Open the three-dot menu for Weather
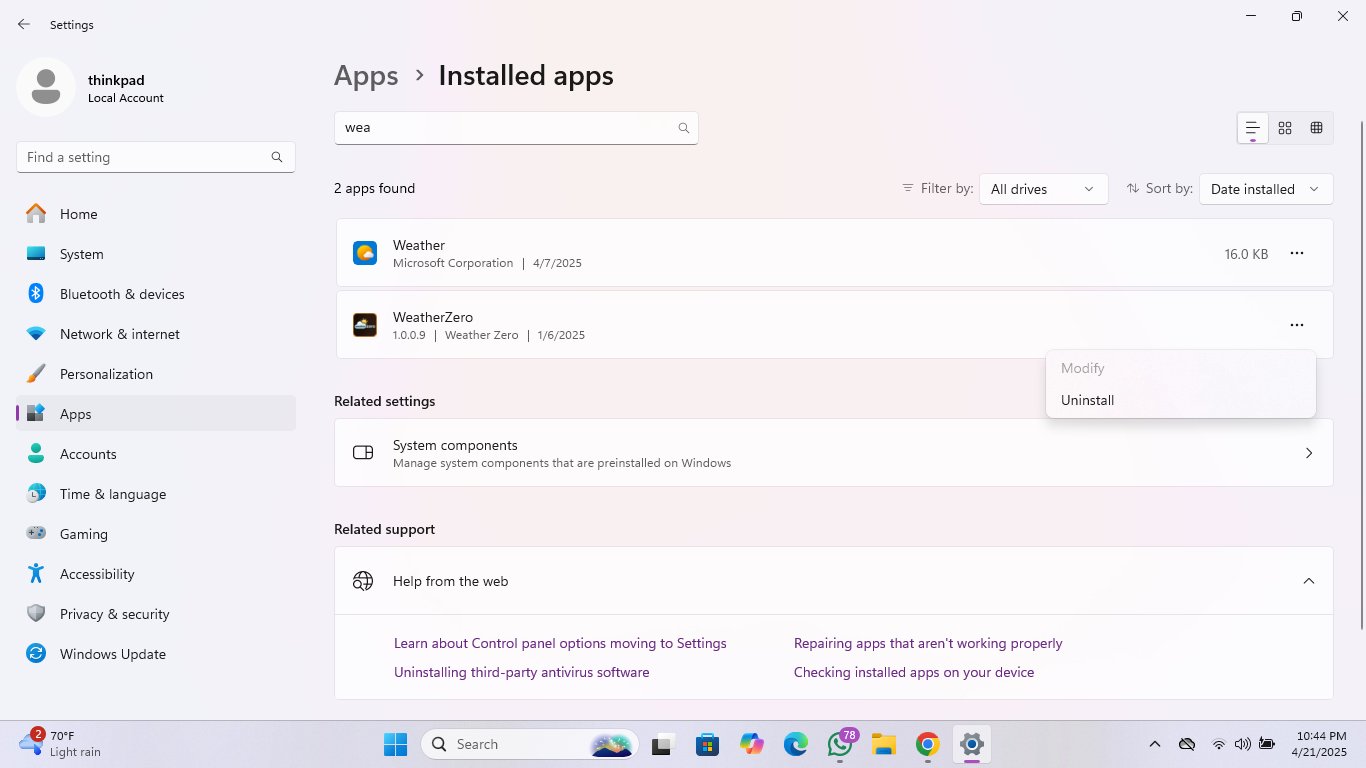This screenshot has width=1366, height=768. coord(1297,253)
